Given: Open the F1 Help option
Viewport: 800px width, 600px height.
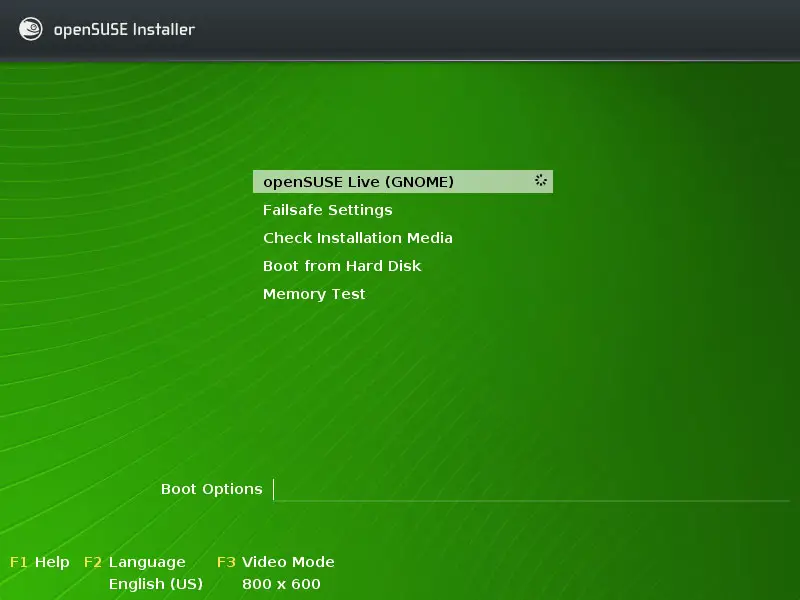Looking at the screenshot, I should pyautogui.click(x=40, y=562).
